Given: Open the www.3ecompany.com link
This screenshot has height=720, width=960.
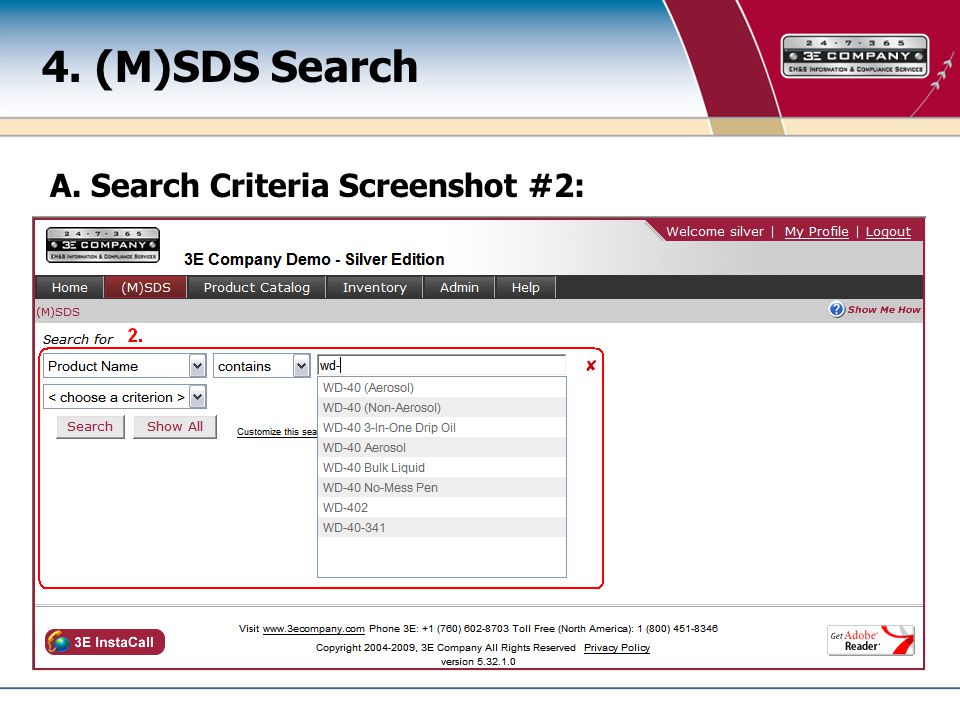Looking at the screenshot, I should click(313, 629).
